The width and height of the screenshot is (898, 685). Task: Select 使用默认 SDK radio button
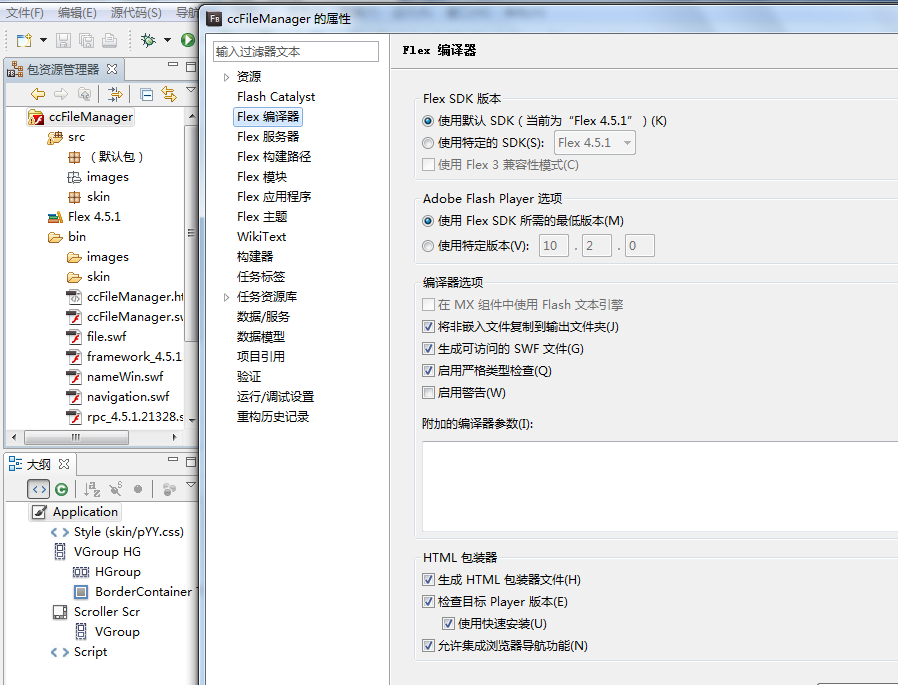pyautogui.click(x=428, y=121)
